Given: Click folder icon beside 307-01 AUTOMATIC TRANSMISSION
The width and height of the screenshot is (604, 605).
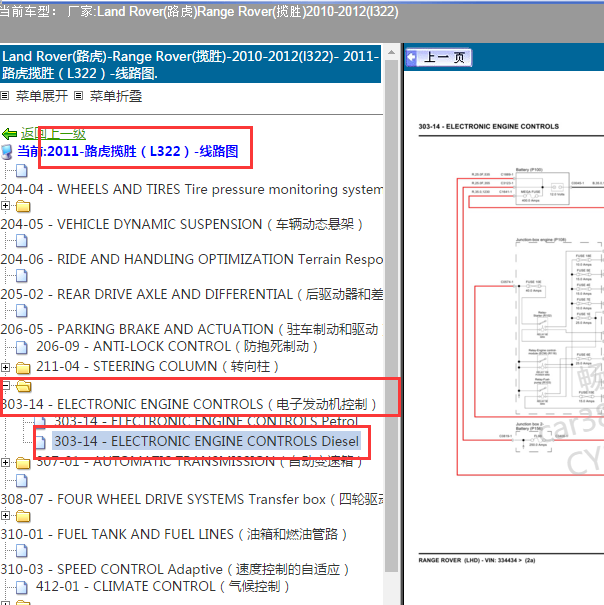Looking at the screenshot, I should pos(23,463).
